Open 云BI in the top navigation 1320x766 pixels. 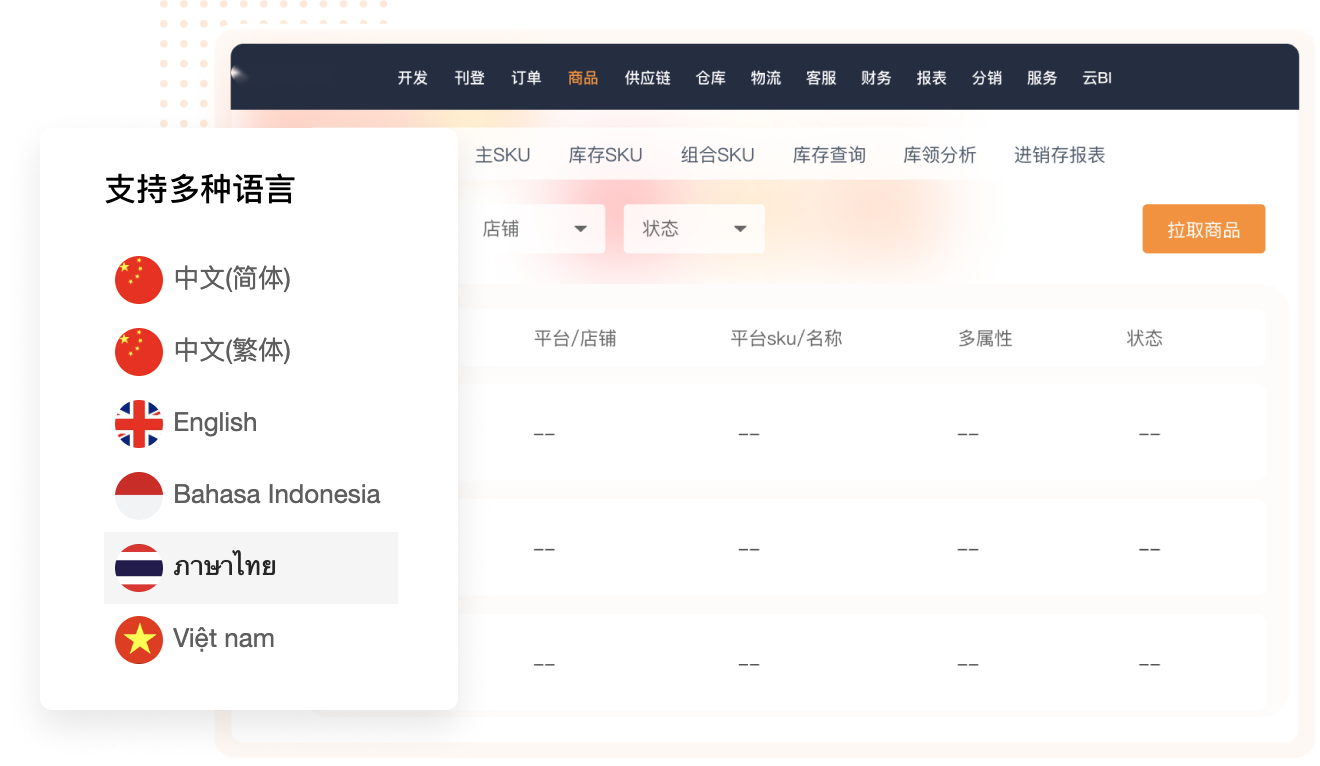pyautogui.click(x=1097, y=78)
